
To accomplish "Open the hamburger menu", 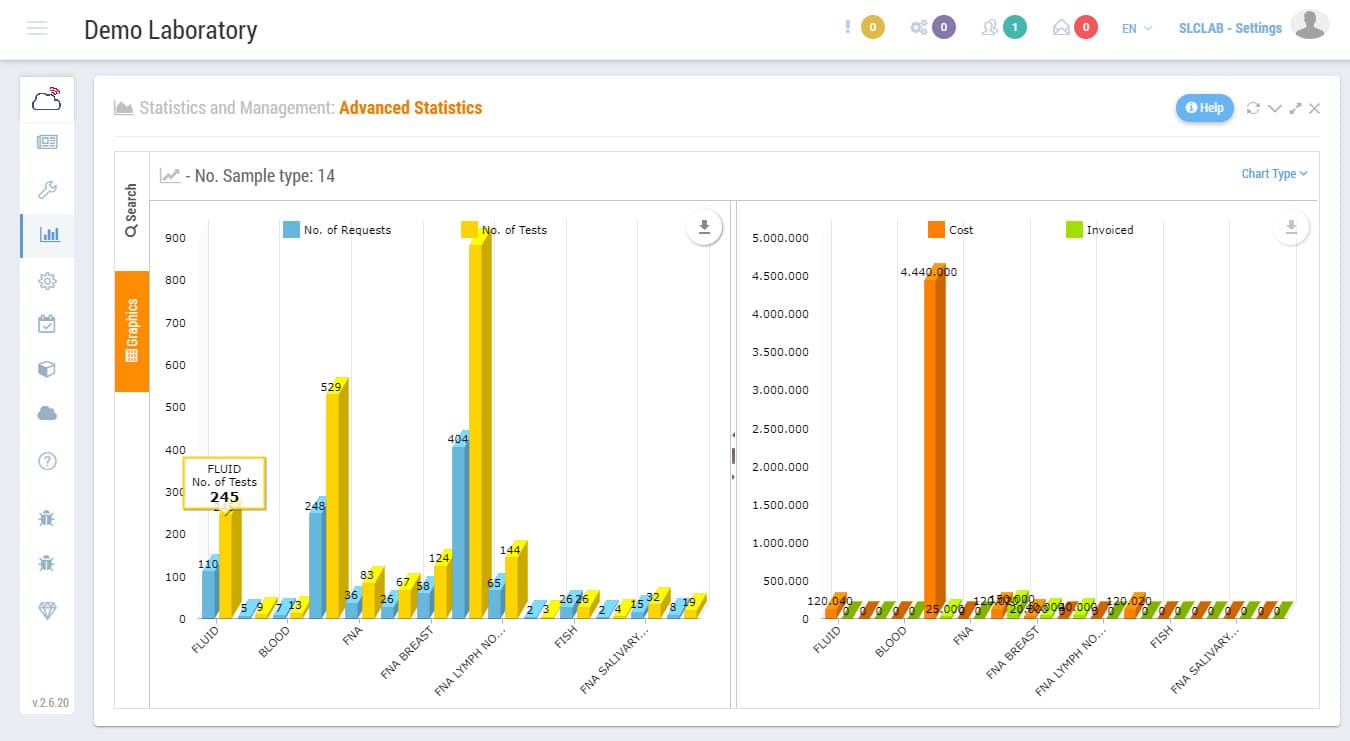I will point(37,28).
